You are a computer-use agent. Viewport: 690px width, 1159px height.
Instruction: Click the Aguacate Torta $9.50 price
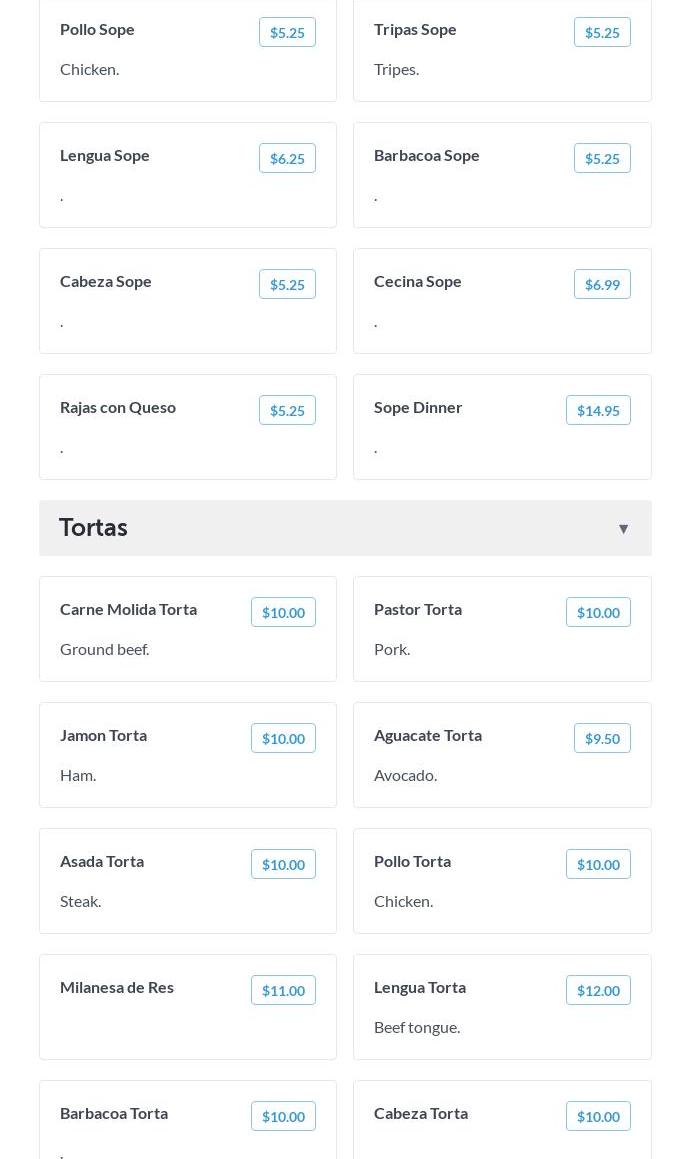(x=602, y=738)
